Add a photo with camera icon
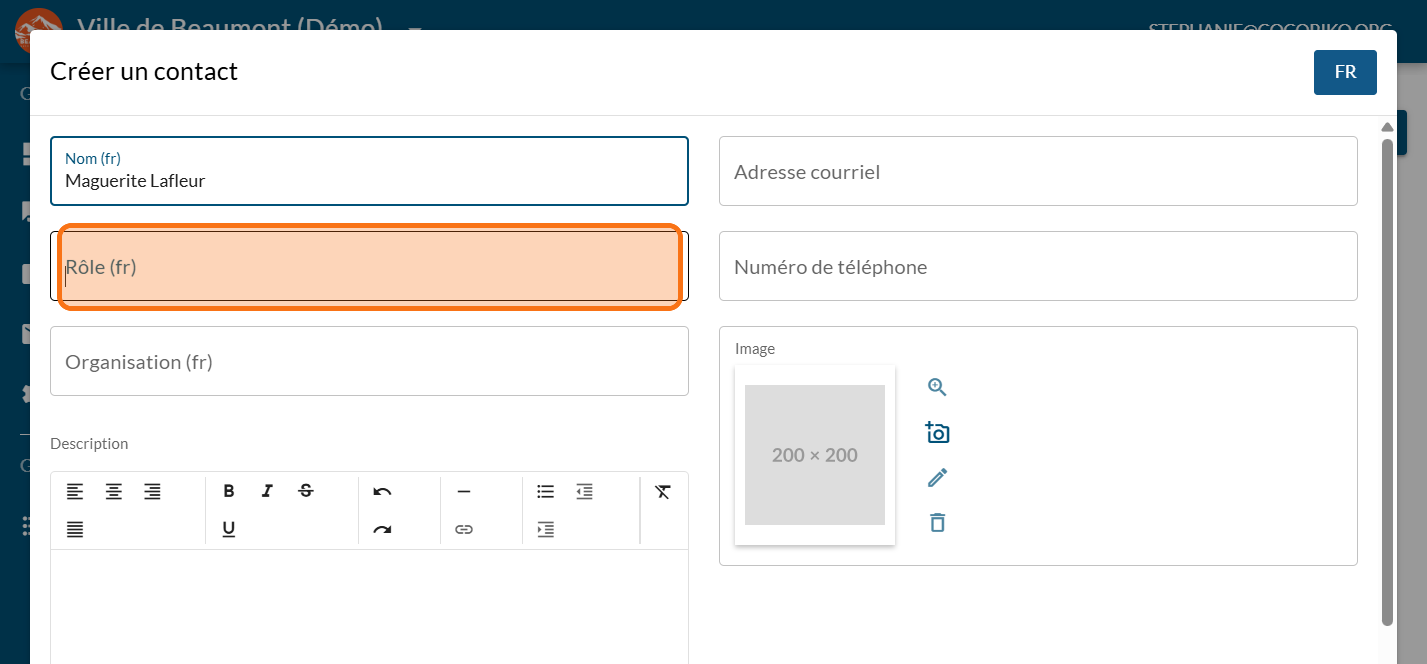 (937, 433)
